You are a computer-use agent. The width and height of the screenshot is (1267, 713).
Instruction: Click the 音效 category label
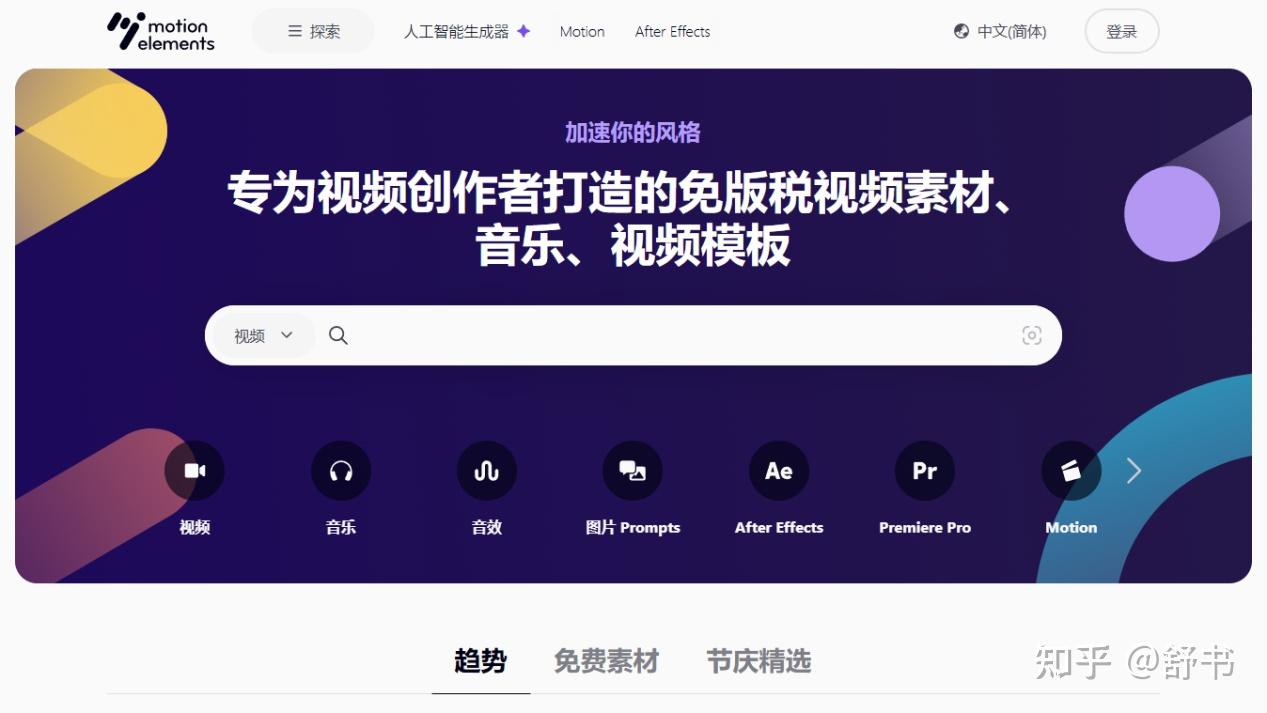point(487,528)
